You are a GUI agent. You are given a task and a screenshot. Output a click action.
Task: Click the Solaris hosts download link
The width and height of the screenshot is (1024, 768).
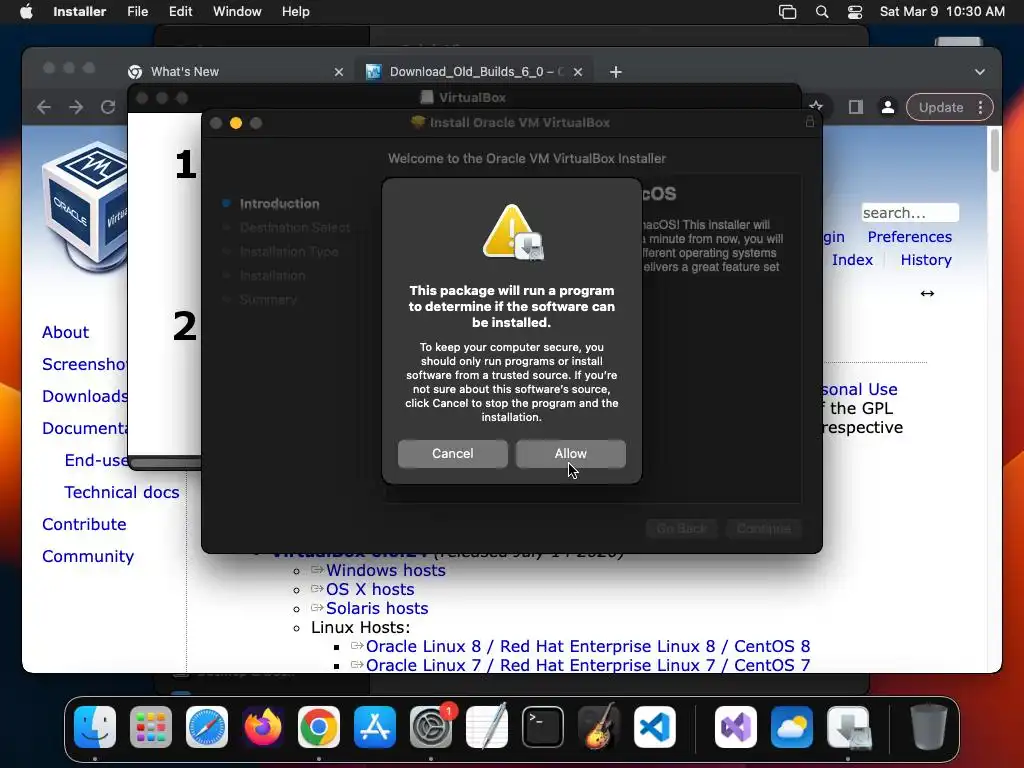[x=377, y=608]
